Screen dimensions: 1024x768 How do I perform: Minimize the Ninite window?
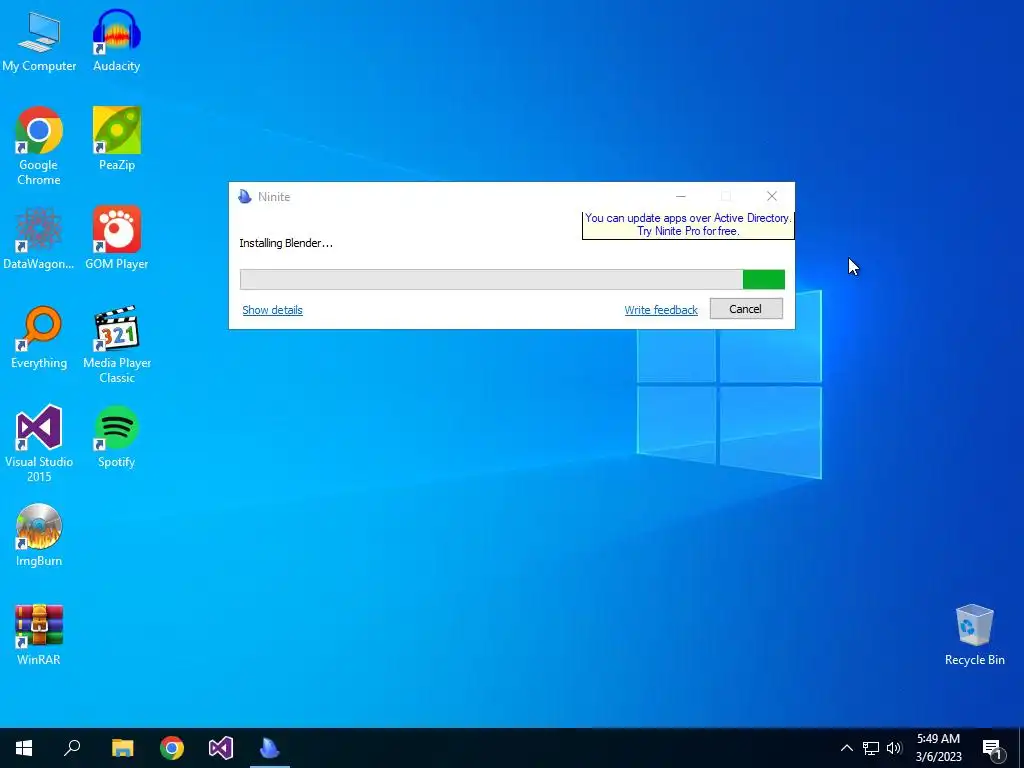680,196
